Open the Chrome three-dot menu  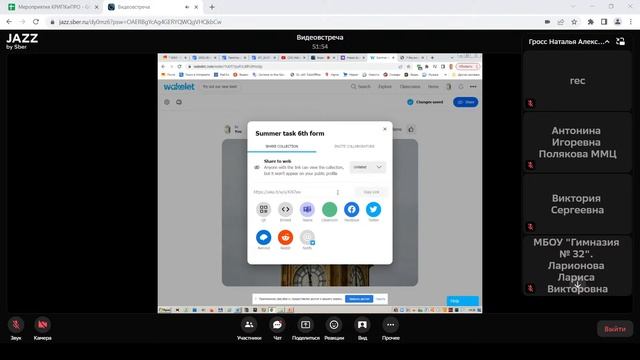click(x=631, y=22)
